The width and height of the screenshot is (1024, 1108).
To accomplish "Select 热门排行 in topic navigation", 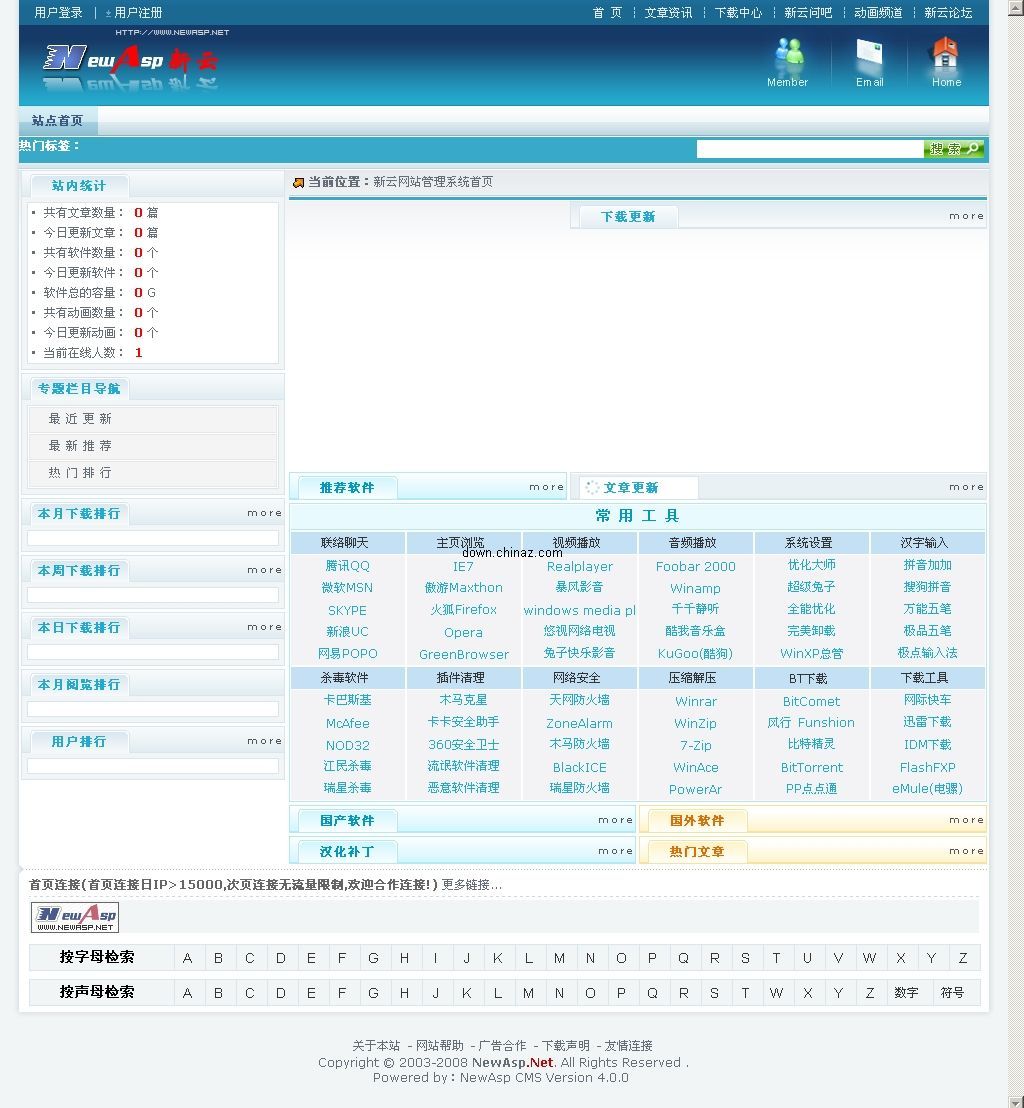I will (x=81, y=473).
